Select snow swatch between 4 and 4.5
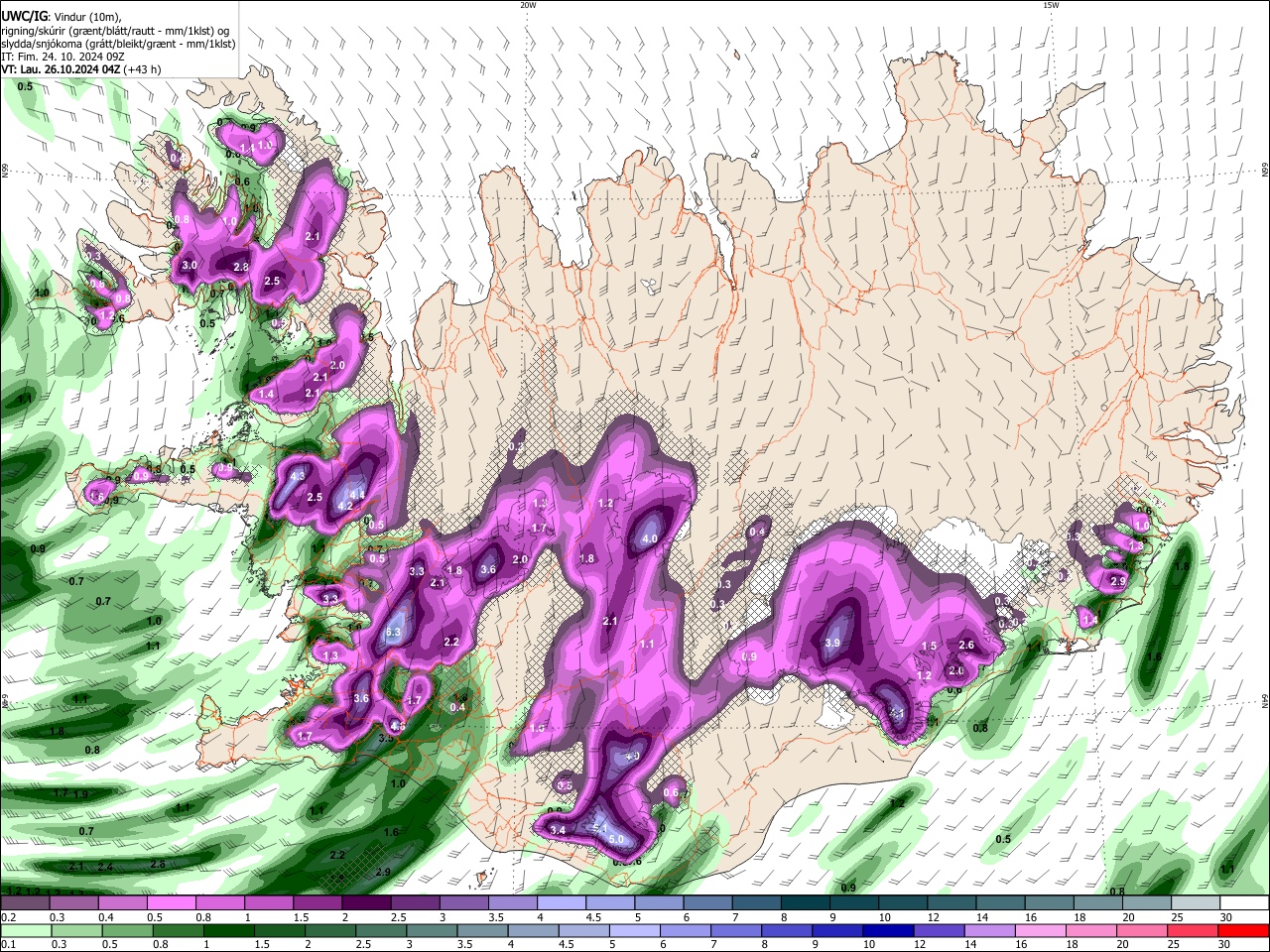This screenshot has height=952, width=1270. 562,903
